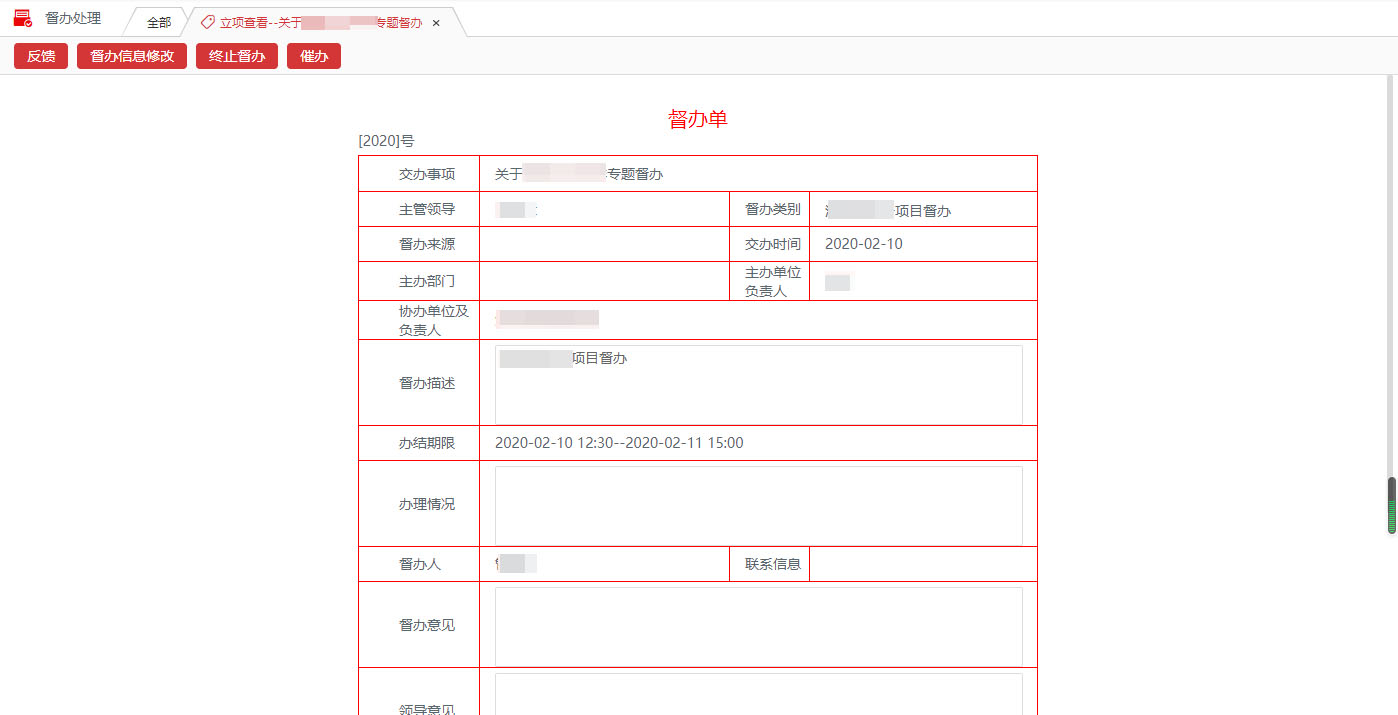
Task: Click inside the 督办意见 comment box
Action: (758, 625)
